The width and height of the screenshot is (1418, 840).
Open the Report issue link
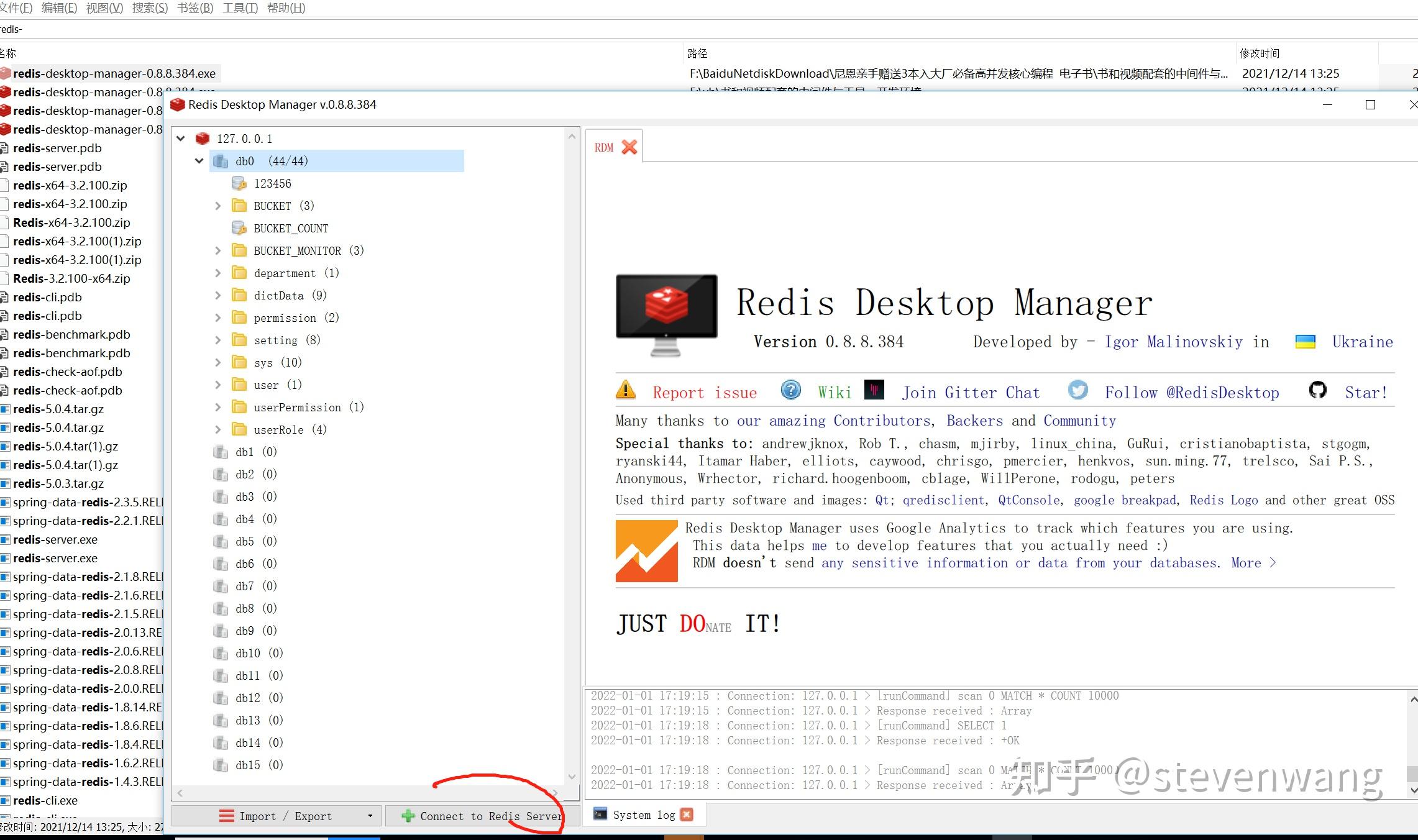pos(705,392)
